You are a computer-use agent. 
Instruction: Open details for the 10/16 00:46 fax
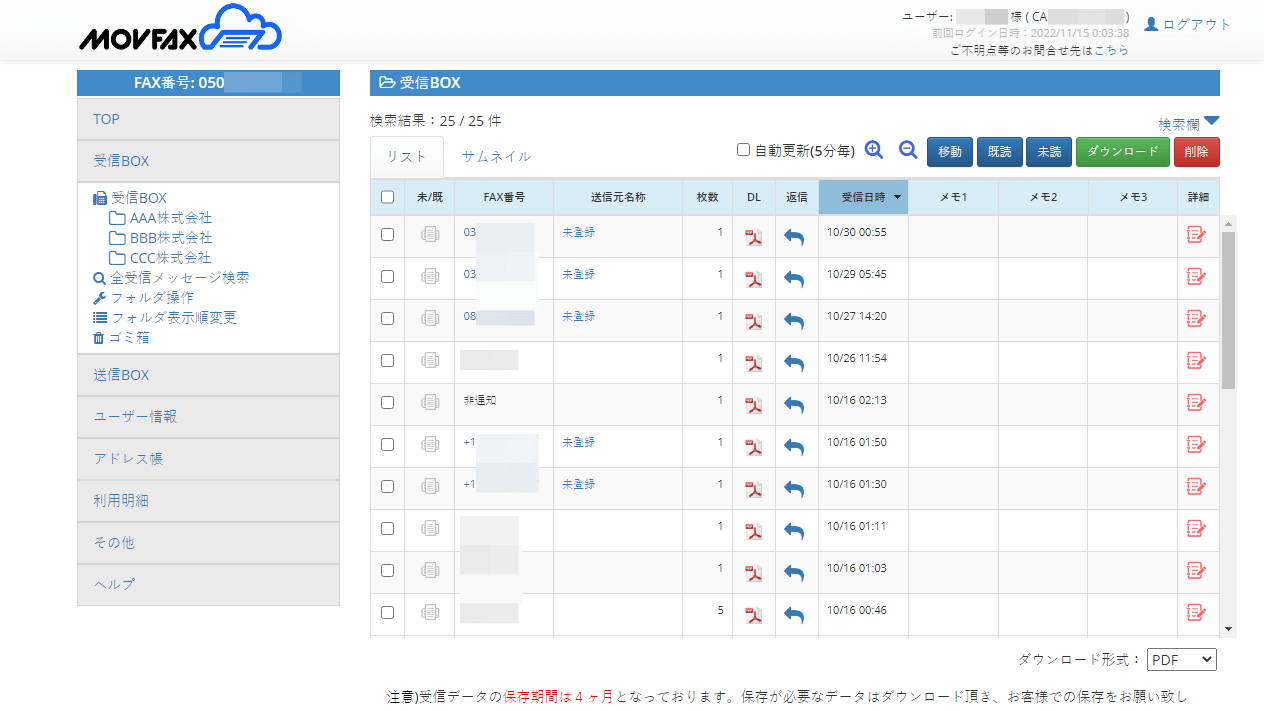point(1196,613)
